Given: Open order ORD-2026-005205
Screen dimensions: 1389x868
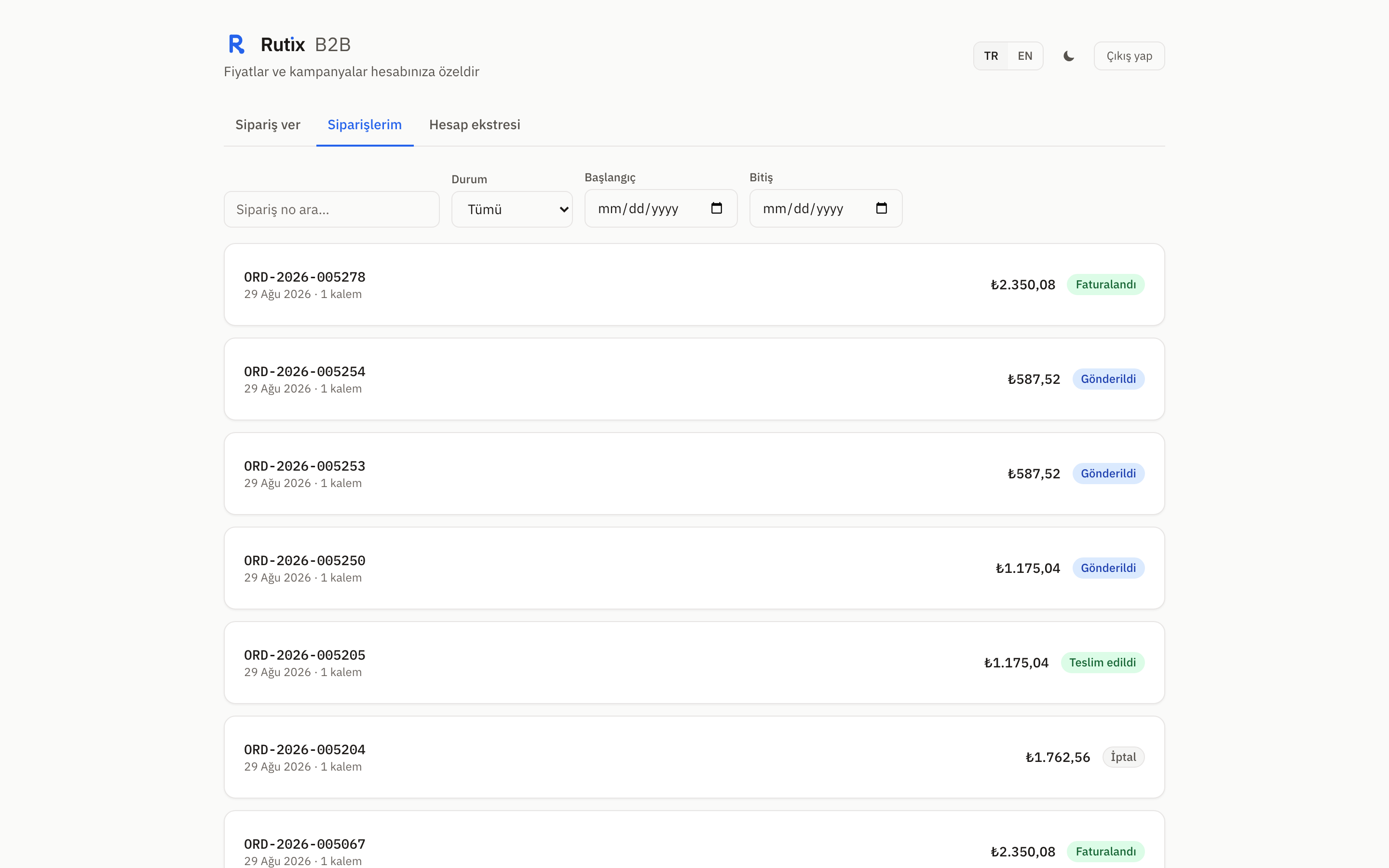Looking at the screenshot, I should (694, 663).
